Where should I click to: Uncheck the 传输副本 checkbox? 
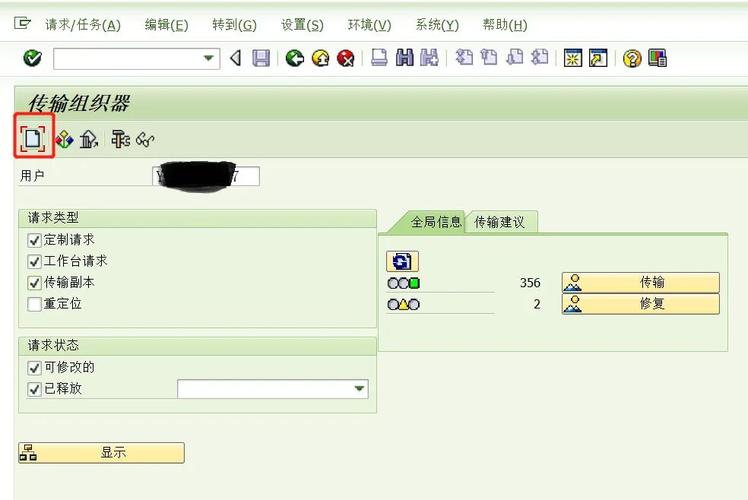click(34, 283)
